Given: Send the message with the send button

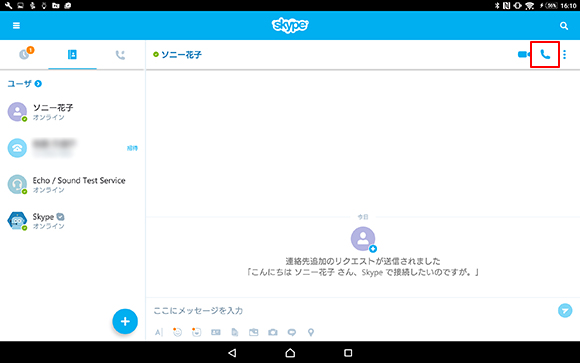Looking at the screenshot, I should [x=565, y=310].
